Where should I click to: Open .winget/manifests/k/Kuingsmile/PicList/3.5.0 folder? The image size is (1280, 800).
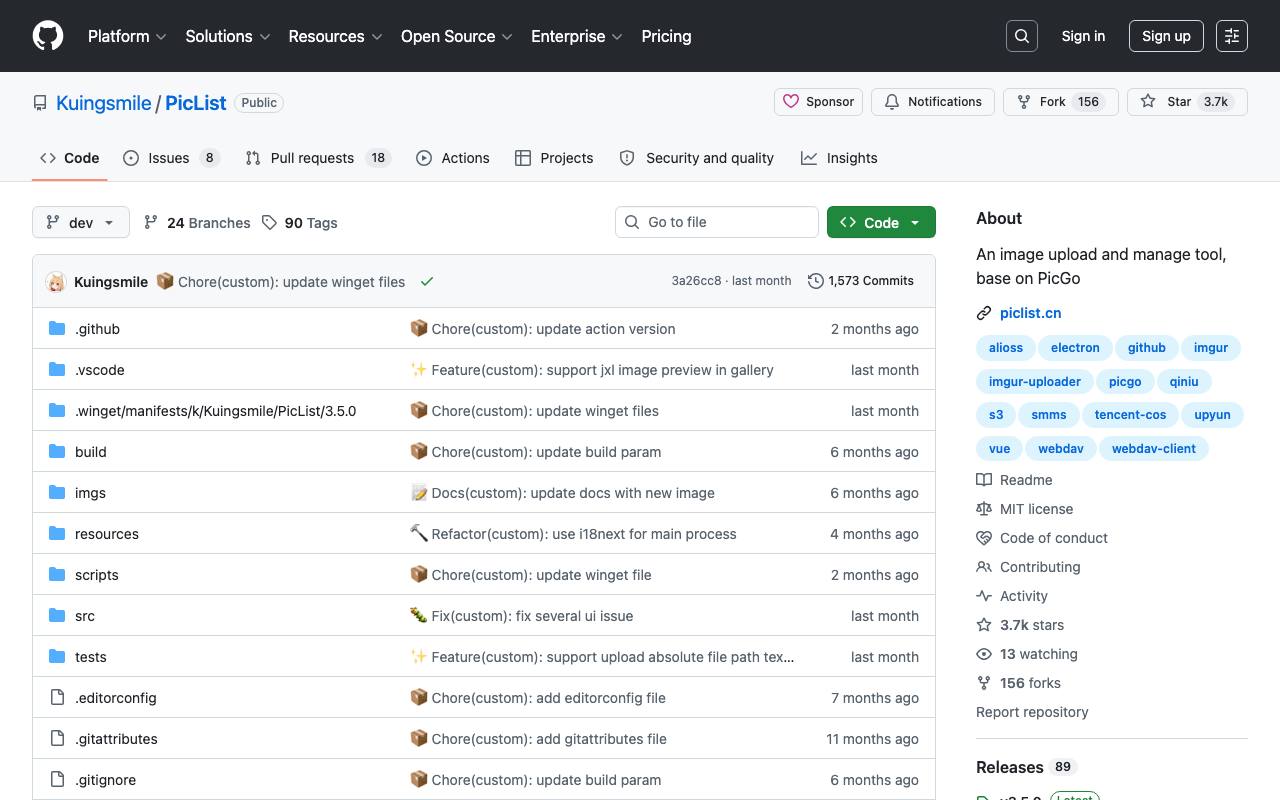click(215, 411)
